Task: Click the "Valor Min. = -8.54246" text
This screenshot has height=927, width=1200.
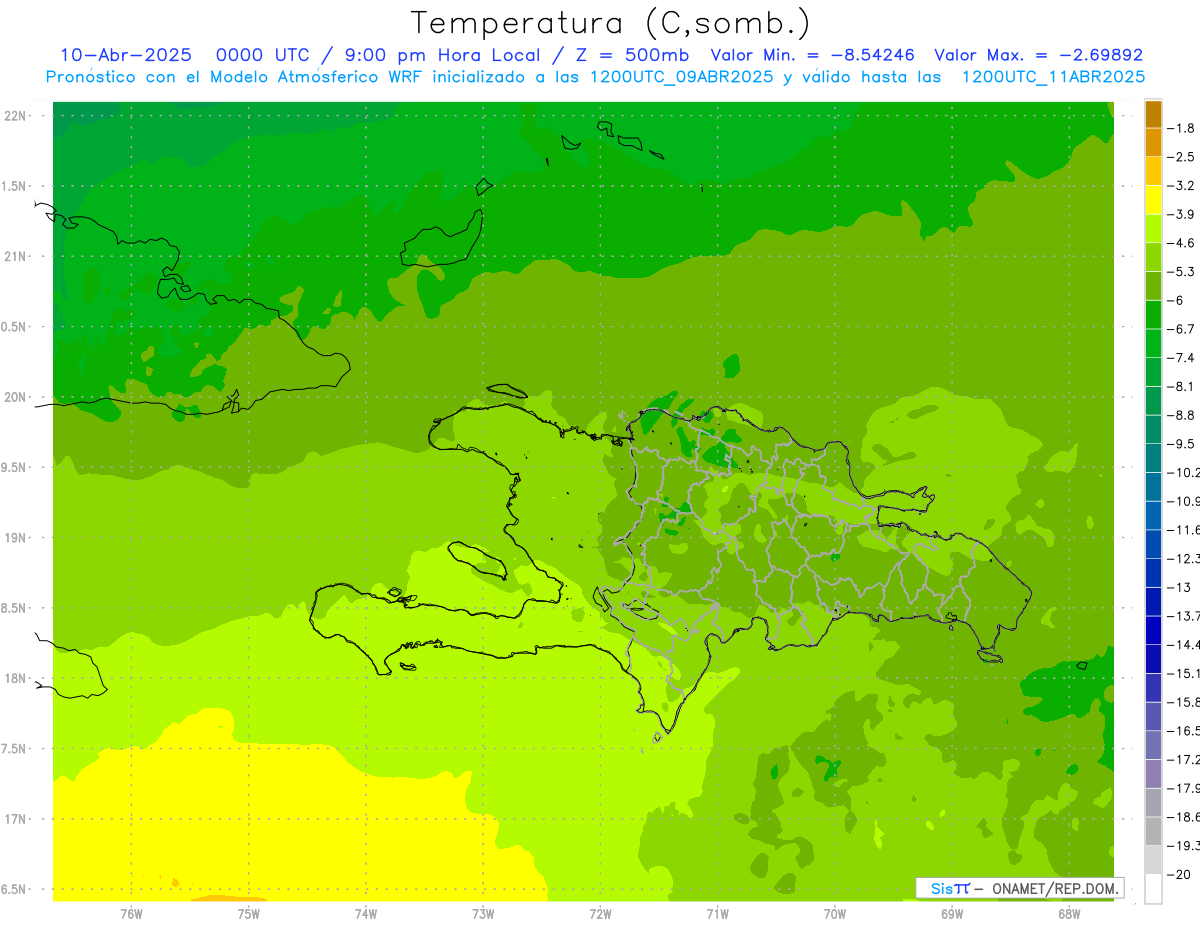Action: [x=811, y=55]
